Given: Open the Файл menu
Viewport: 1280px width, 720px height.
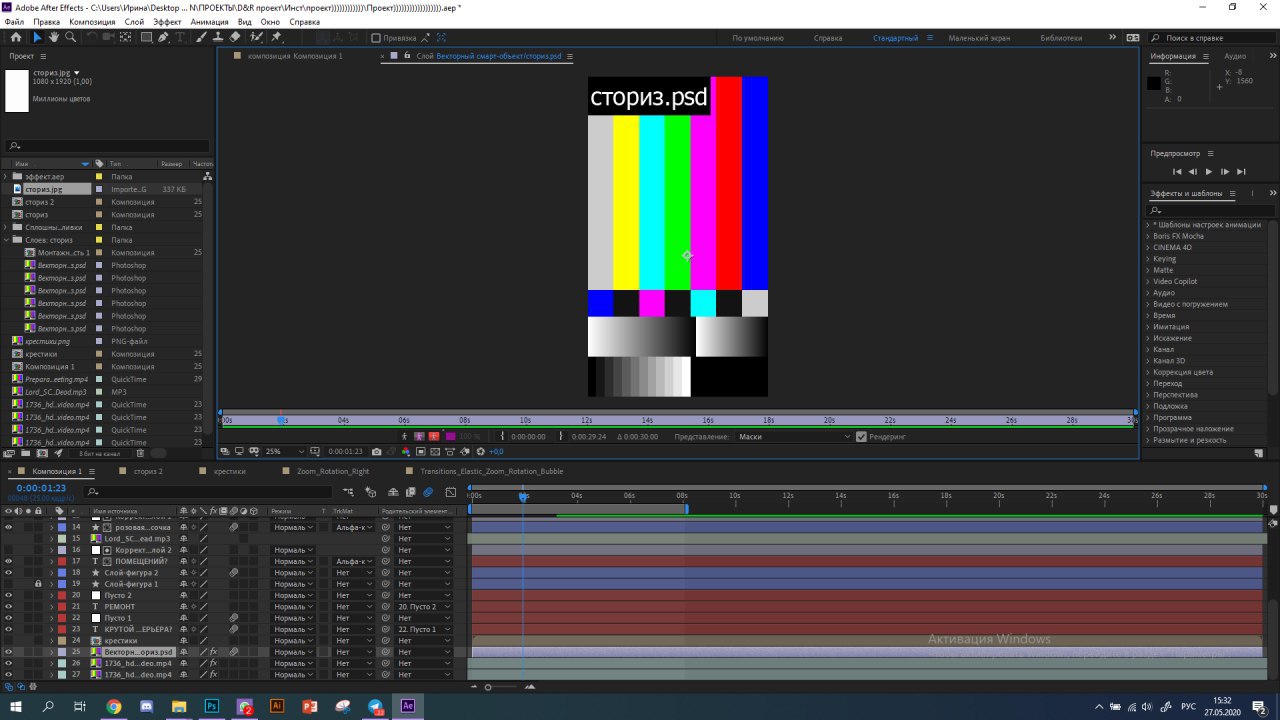Looking at the screenshot, I should [14, 21].
